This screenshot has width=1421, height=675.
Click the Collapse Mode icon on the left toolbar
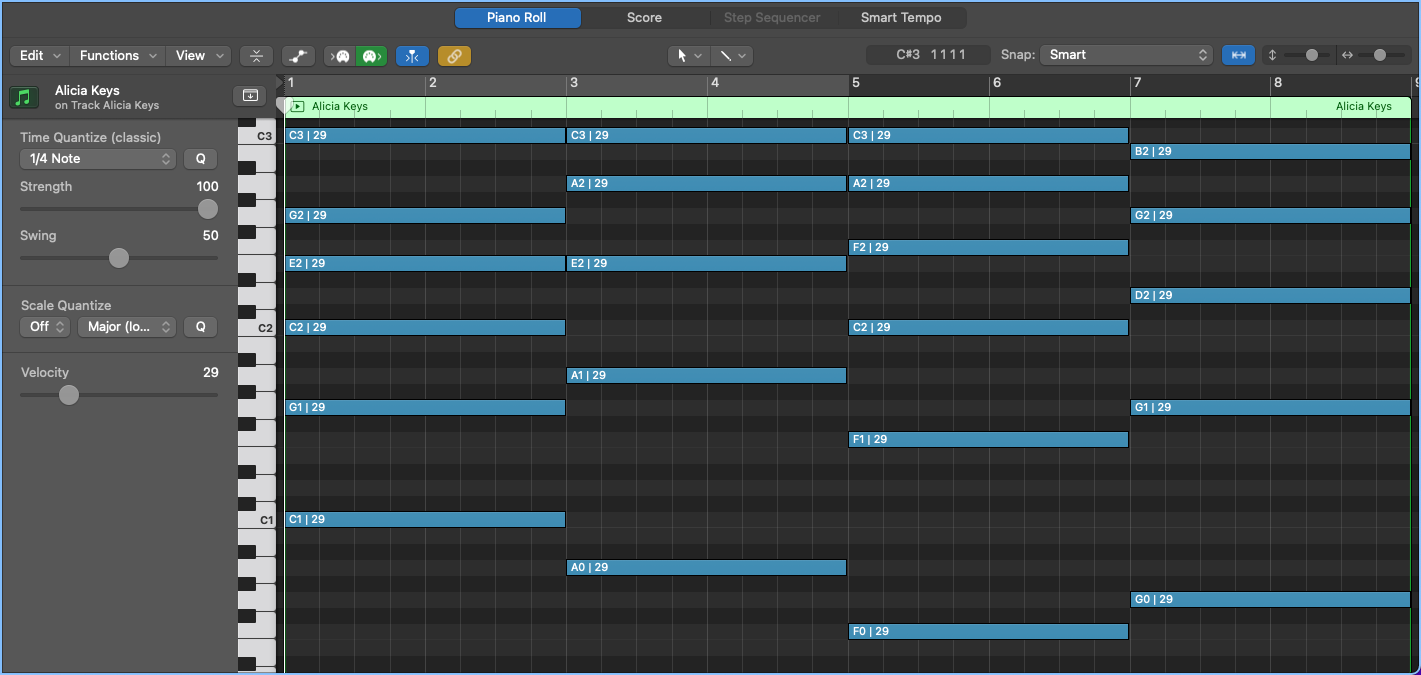(x=256, y=55)
